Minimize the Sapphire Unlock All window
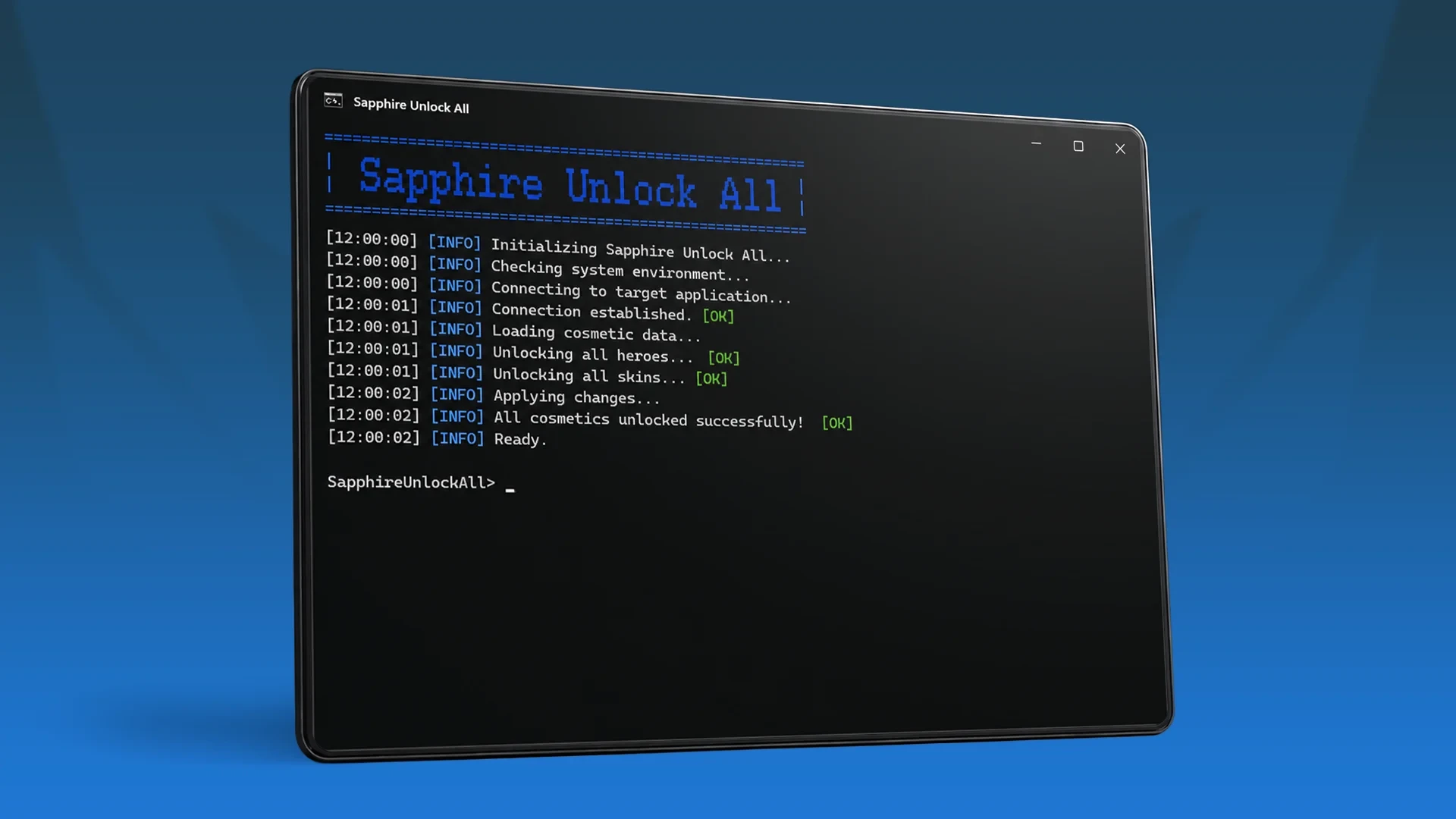Image resolution: width=1456 pixels, height=819 pixels. (x=1036, y=143)
